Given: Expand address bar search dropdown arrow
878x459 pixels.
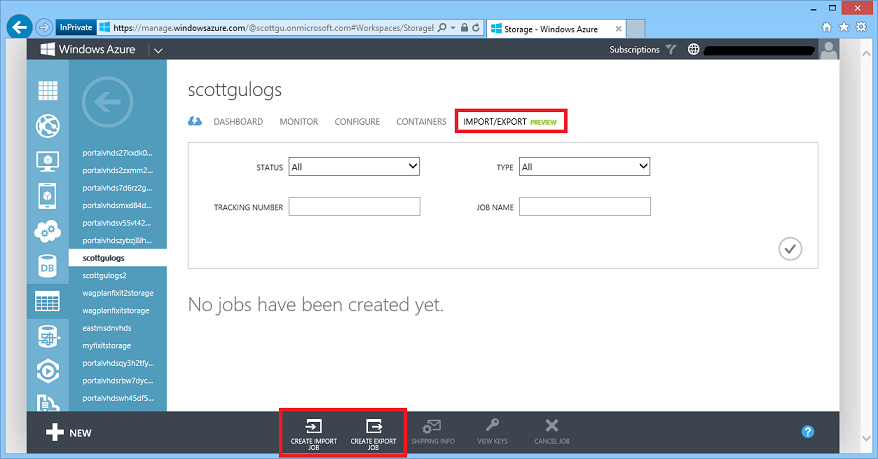Looking at the screenshot, I should (x=453, y=27).
